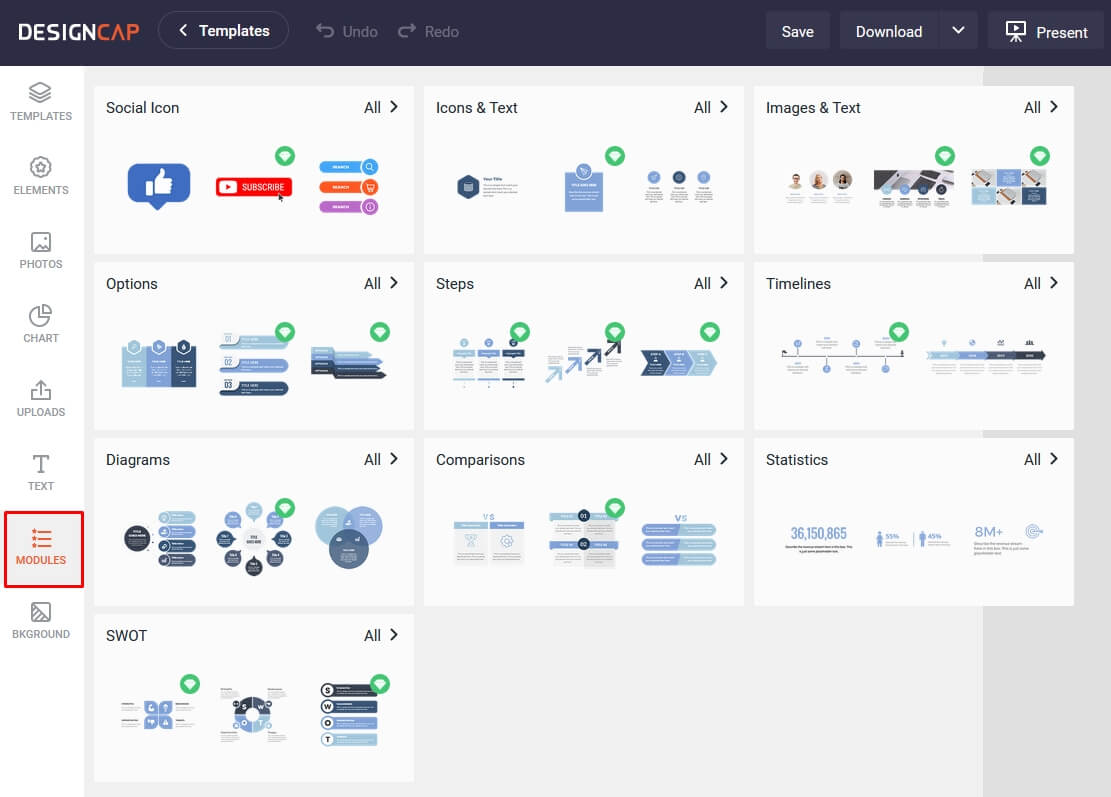Go back to Templates
The width and height of the screenshot is (1111, 797).
coord(223,30)
